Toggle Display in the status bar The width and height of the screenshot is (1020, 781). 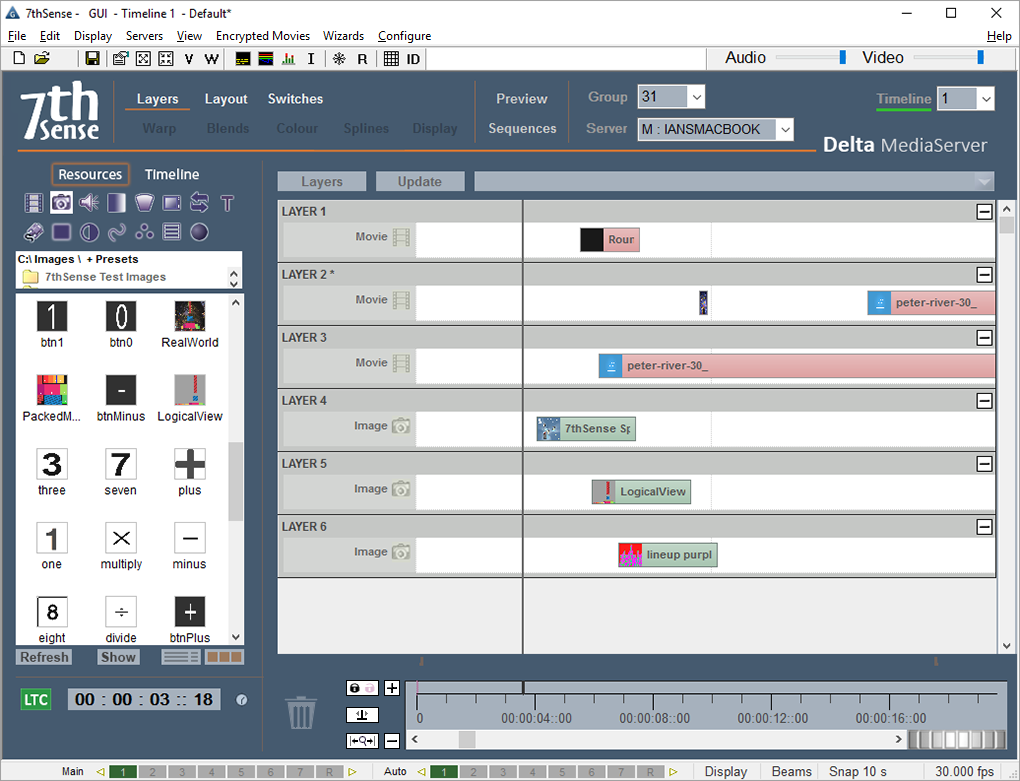tap(726, 771)
